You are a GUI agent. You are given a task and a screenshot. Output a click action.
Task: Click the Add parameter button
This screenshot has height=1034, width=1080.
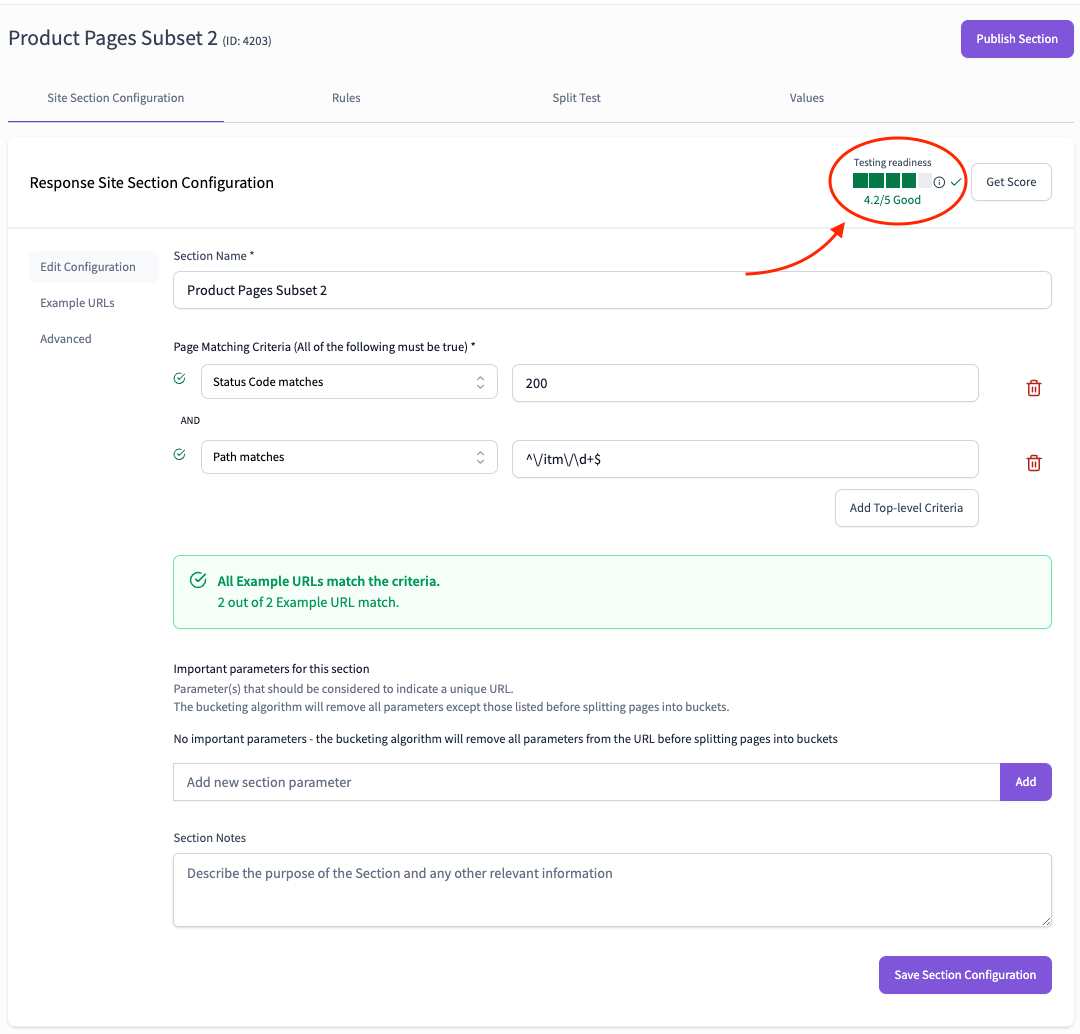click(x=1026, y=781)
